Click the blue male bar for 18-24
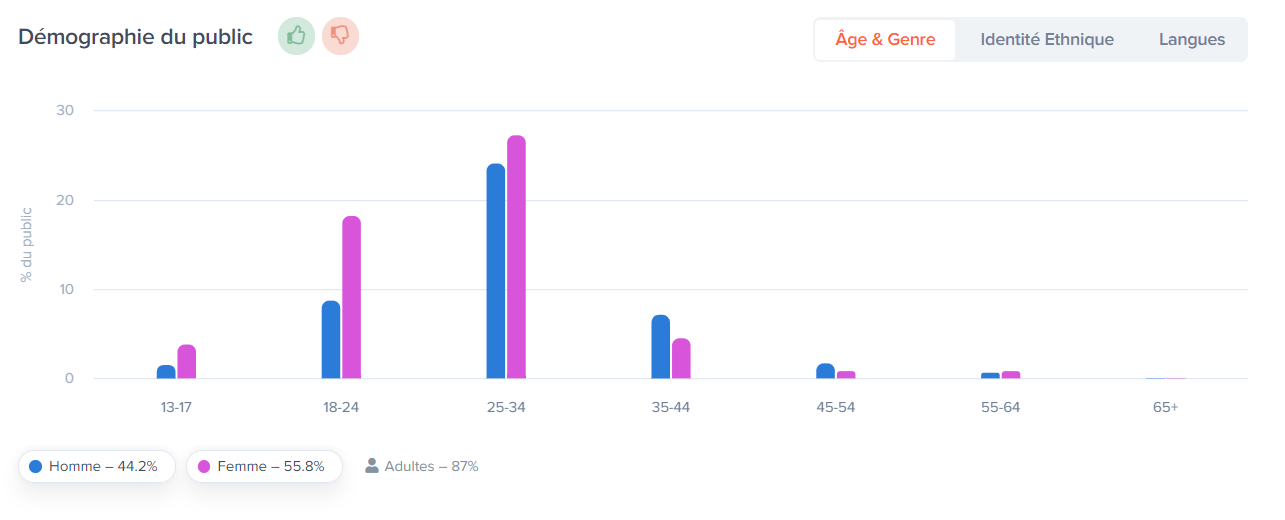 (331, 340)
